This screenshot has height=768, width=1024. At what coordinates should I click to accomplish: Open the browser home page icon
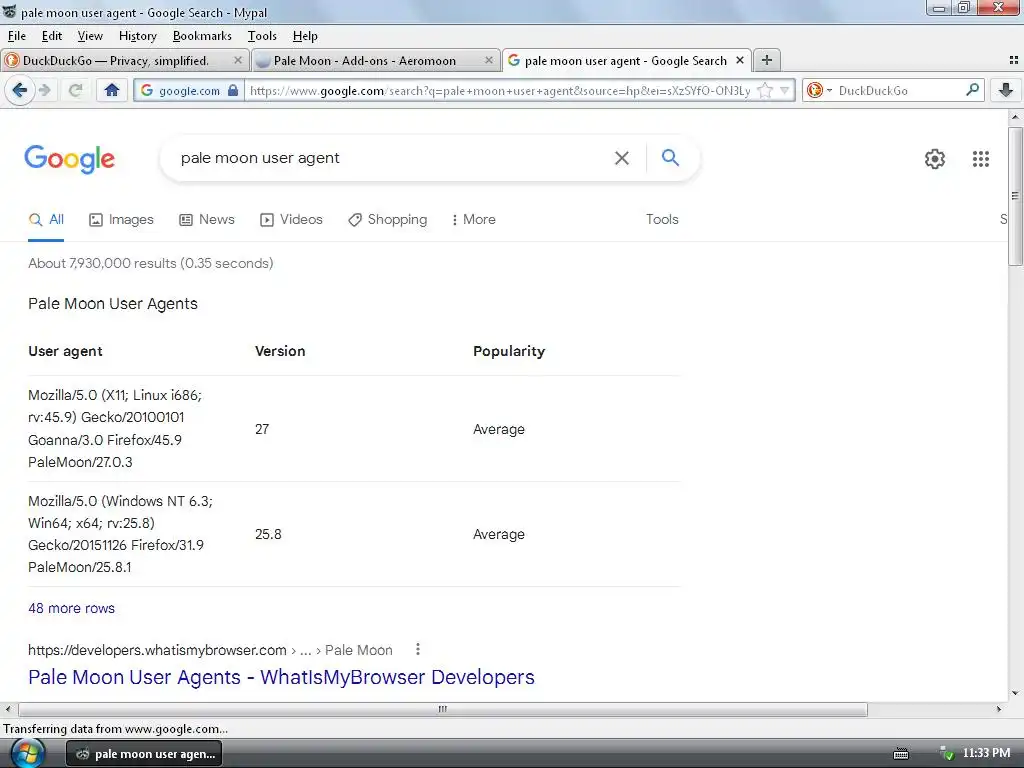tap(112, 90)
